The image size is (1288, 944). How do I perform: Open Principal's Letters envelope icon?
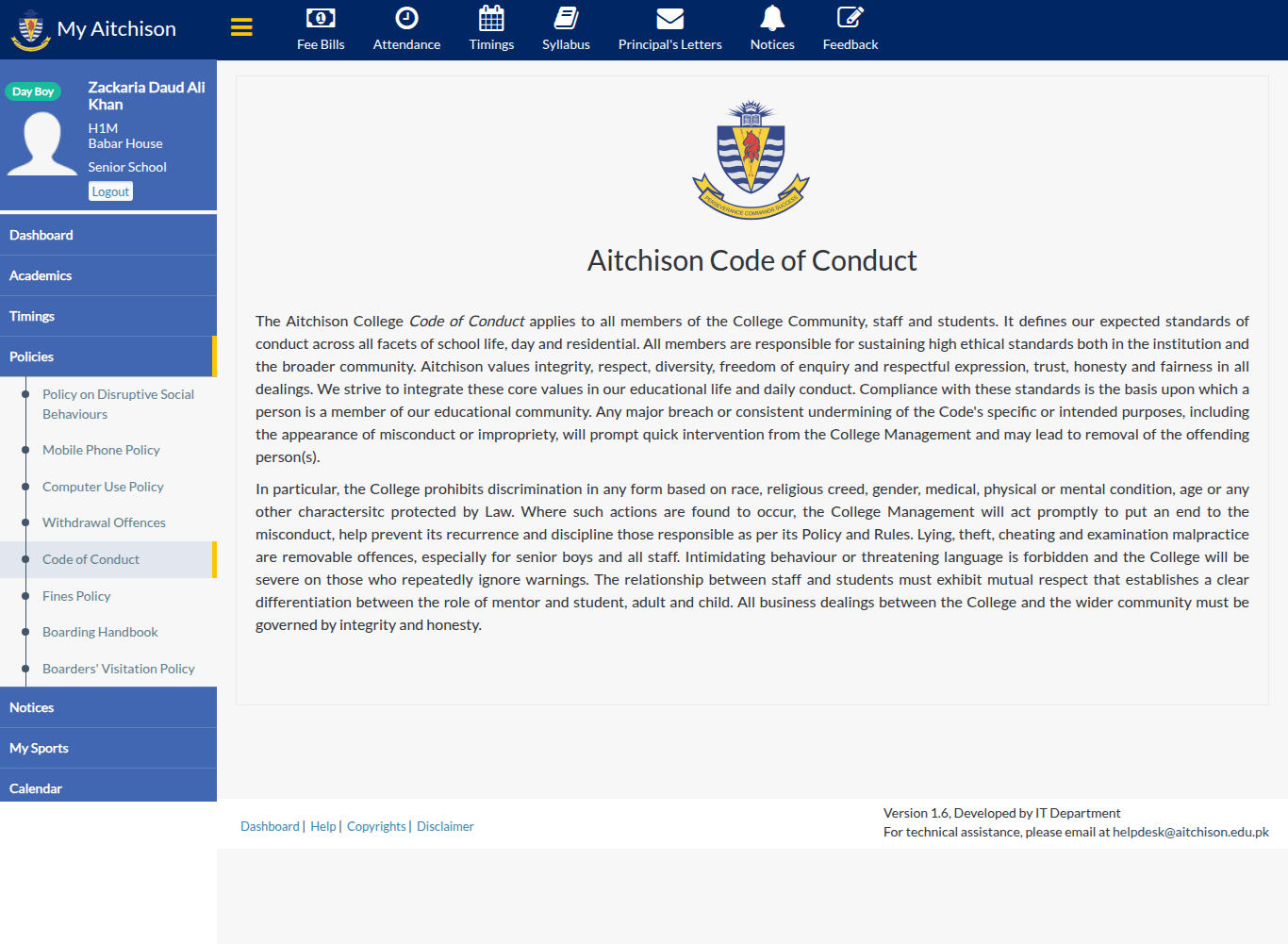click(x=669, y=18)
